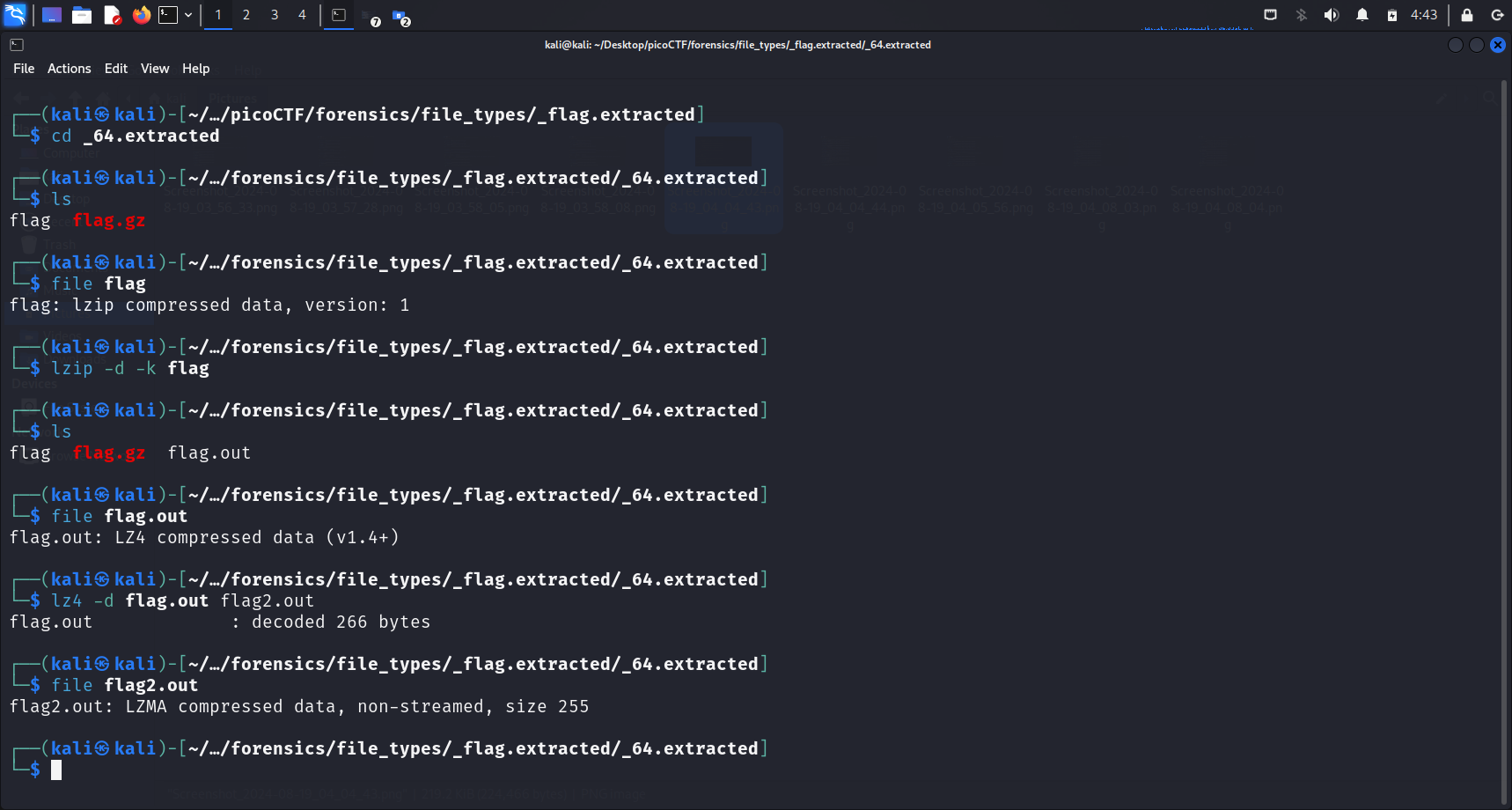Open the Kali applications menu
The image size is (1512, 810).
point(15,15)
